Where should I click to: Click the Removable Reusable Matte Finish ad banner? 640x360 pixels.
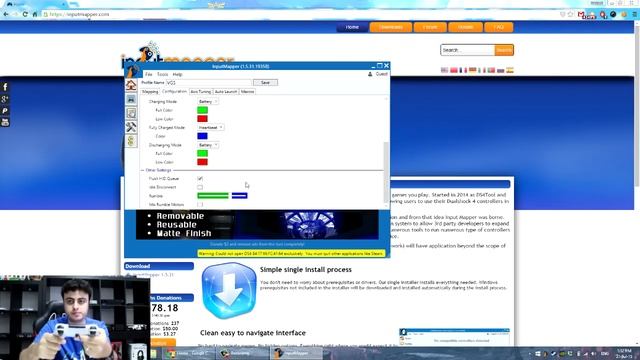click(257, 224)
